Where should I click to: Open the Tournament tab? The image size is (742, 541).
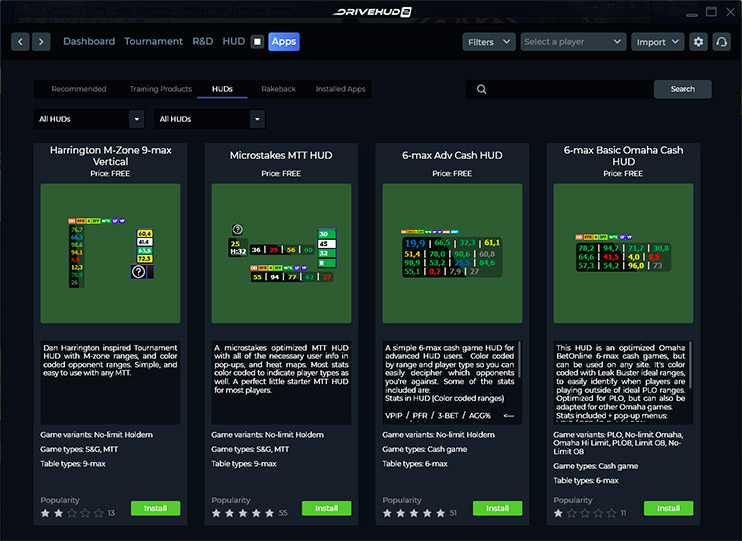click(x=153, y=42)
